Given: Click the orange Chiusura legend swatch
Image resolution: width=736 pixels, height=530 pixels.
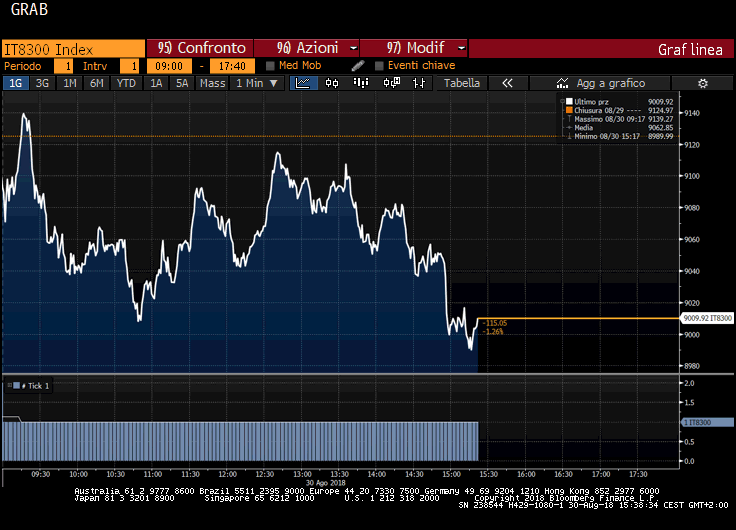Looking at the screenshot, I should pos(568,110).
